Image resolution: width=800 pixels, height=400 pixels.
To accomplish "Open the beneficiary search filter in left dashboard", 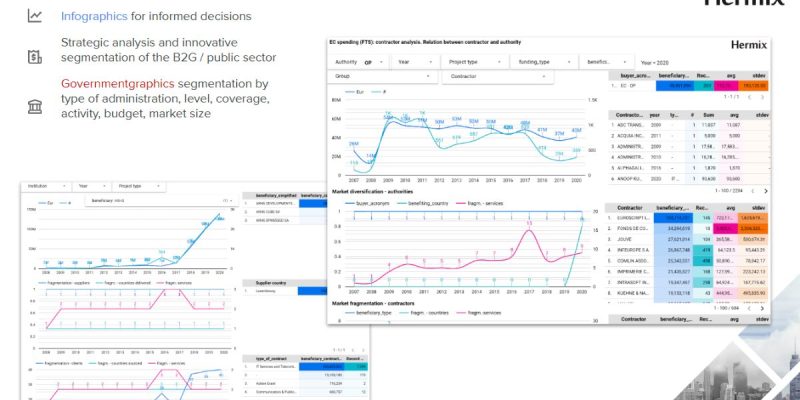I will [161, 201].
